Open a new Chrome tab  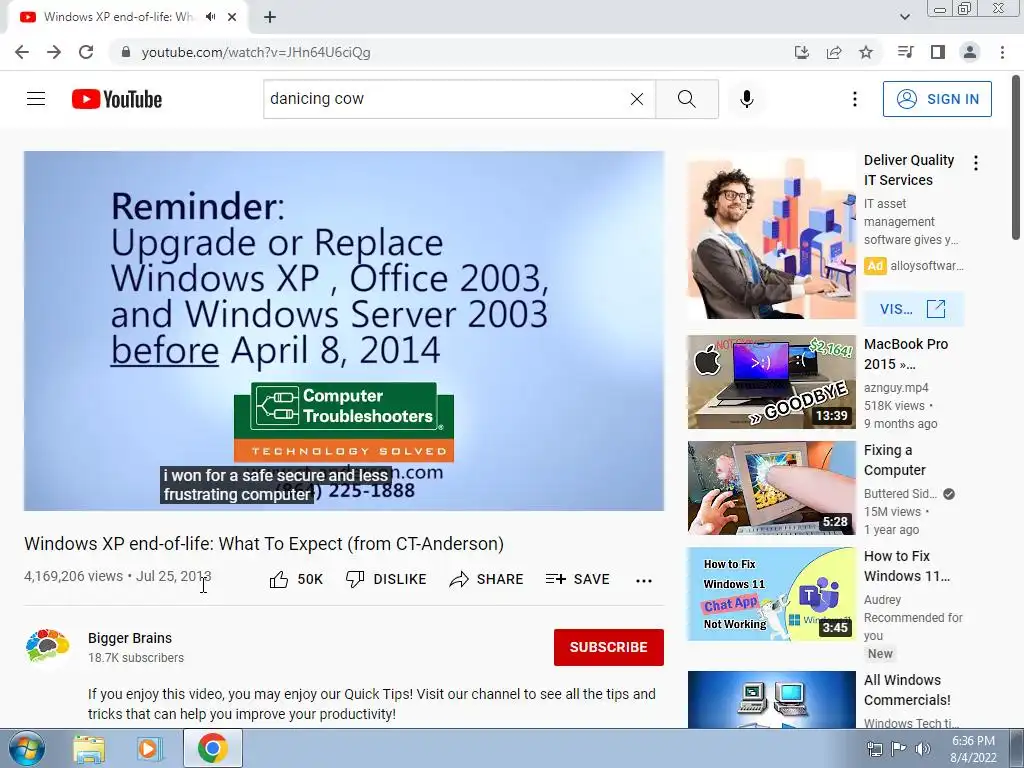[x=270, y=17]
